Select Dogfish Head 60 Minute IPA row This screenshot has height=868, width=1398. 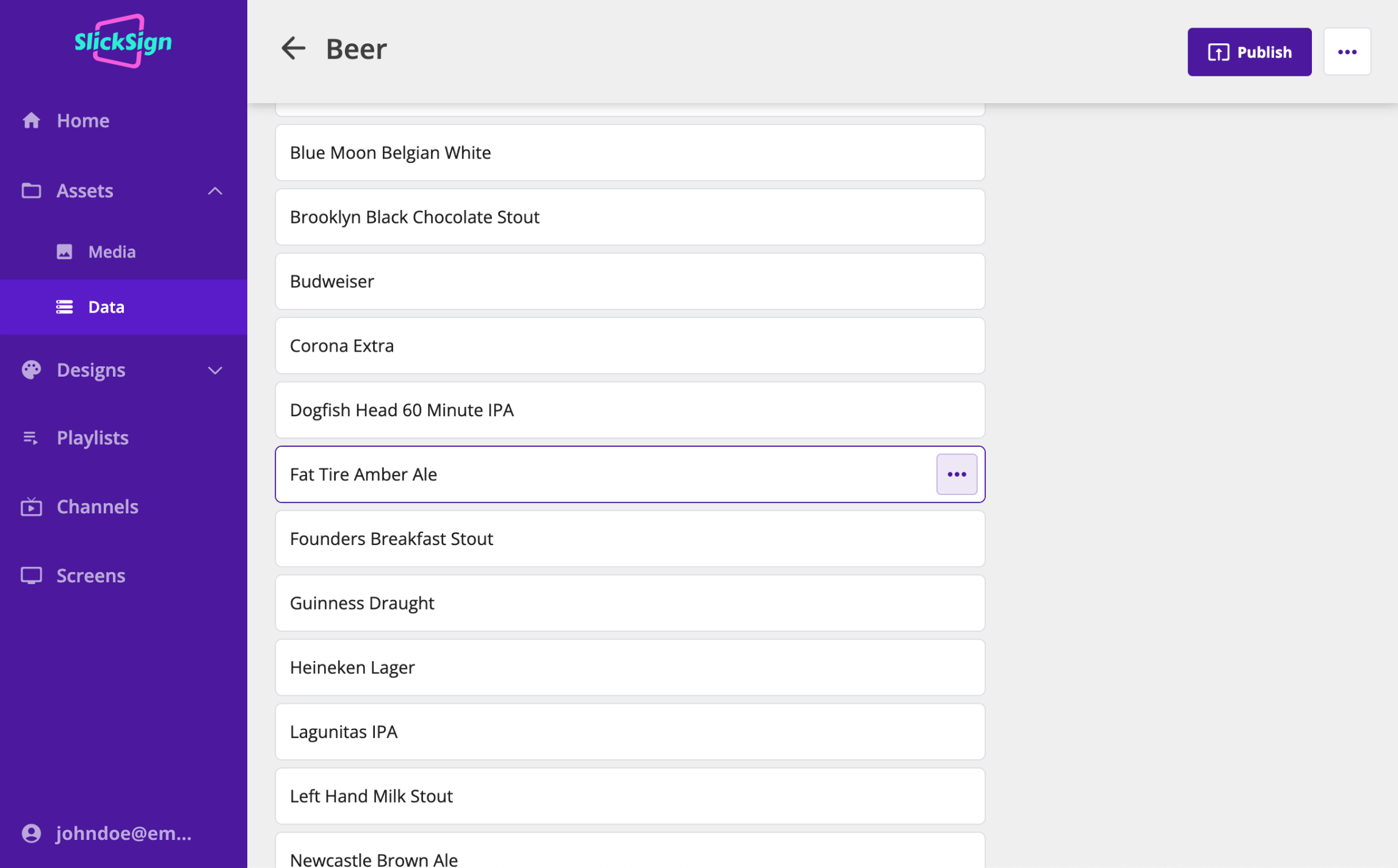629,410
